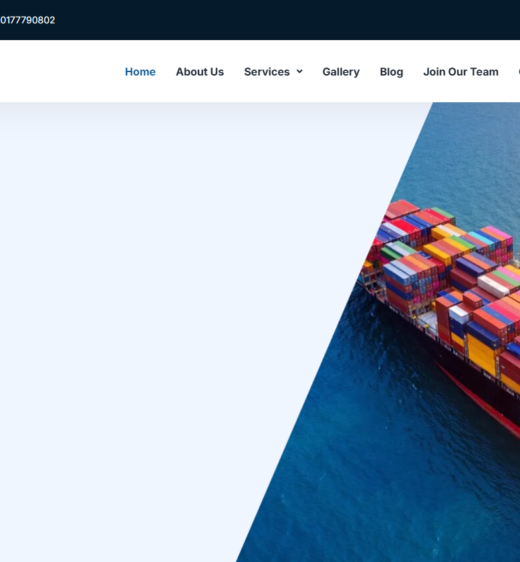Open the Gallery page
This screenshot has width=520, height=562.
coord(341,72)
